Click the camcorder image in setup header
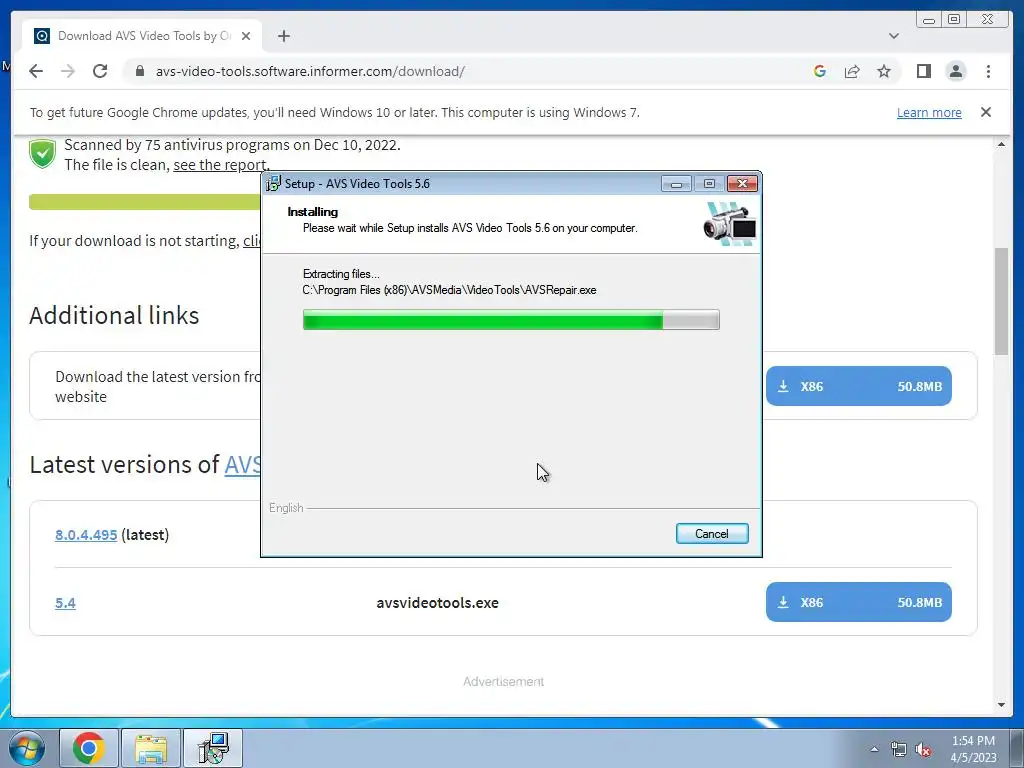The height and width of the screenshot is (768, 1024). [730, 223]
